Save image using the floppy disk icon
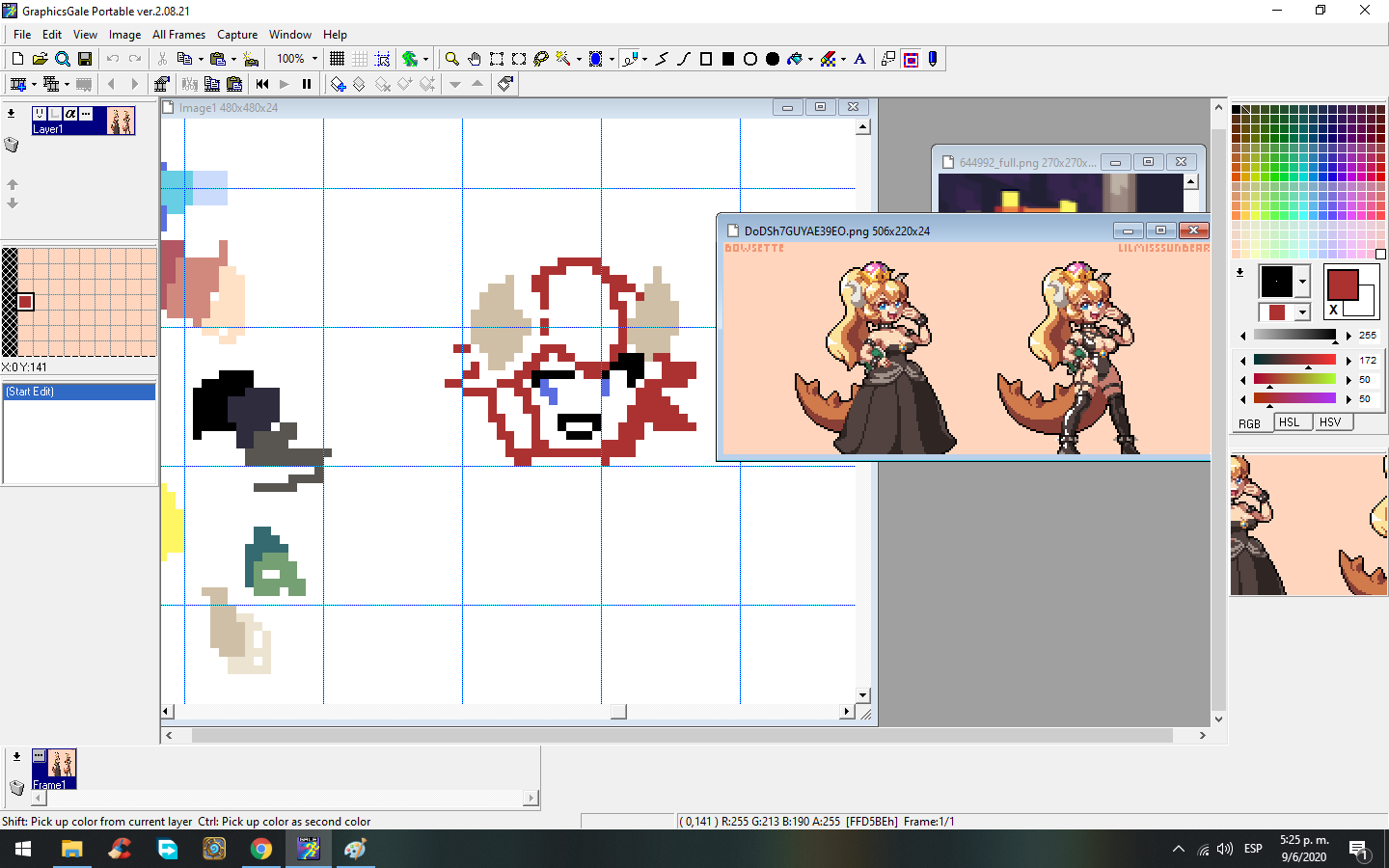This screenshot has height=868, width=1389. click(85, 59)
